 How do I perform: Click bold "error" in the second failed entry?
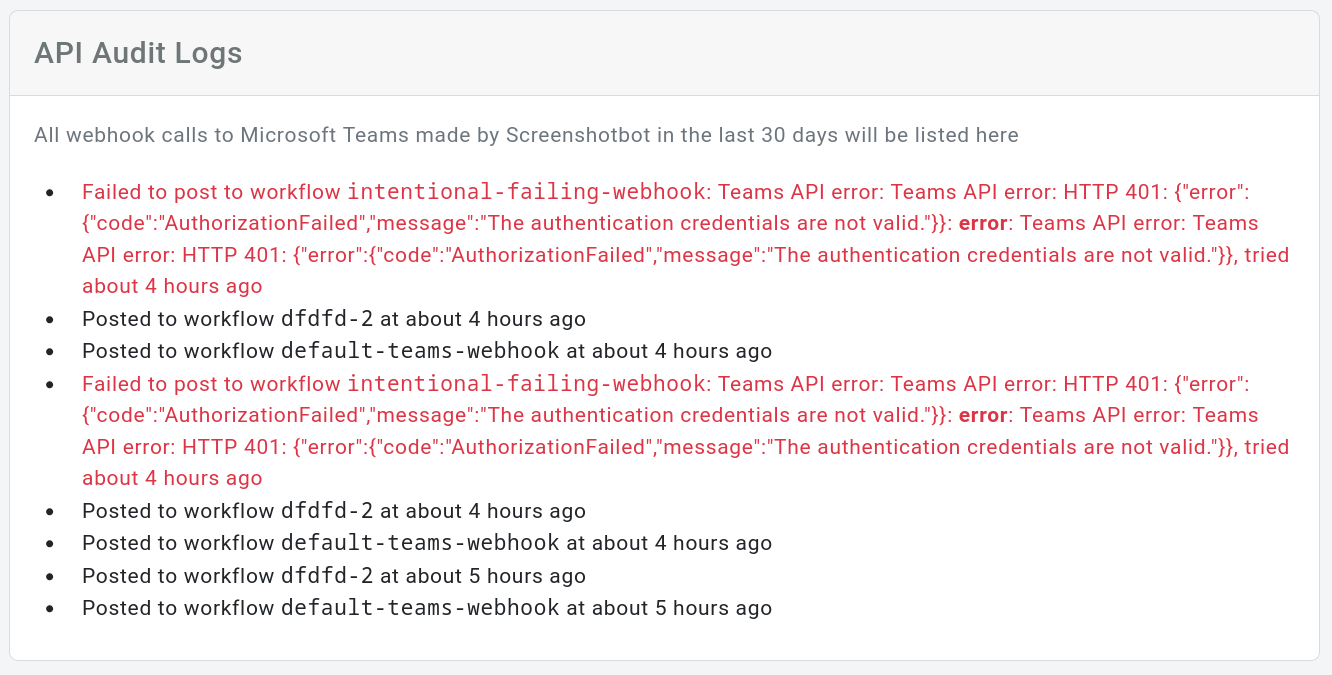(983, 415)
